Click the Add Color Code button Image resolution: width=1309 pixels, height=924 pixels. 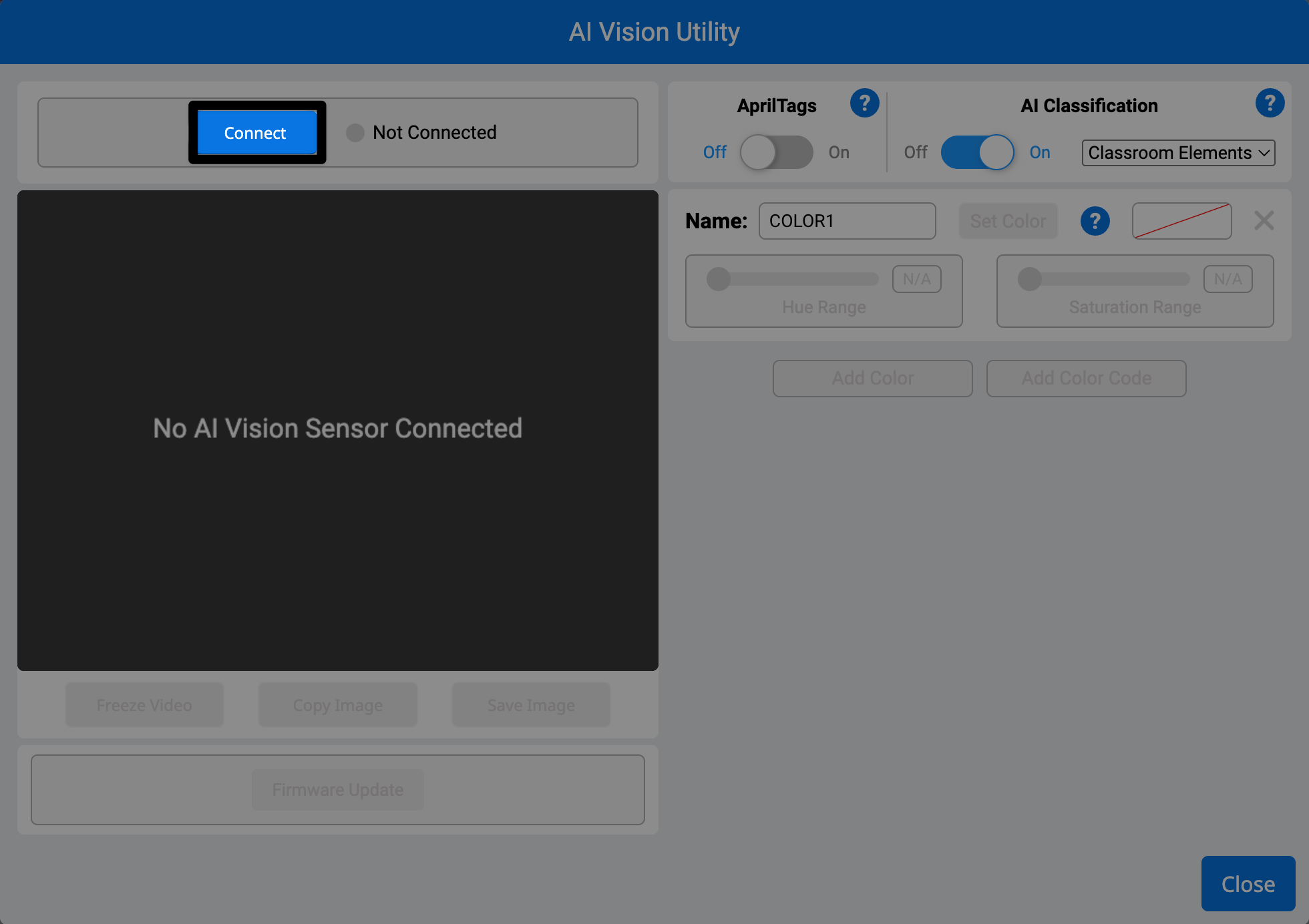click(1086, 378)
